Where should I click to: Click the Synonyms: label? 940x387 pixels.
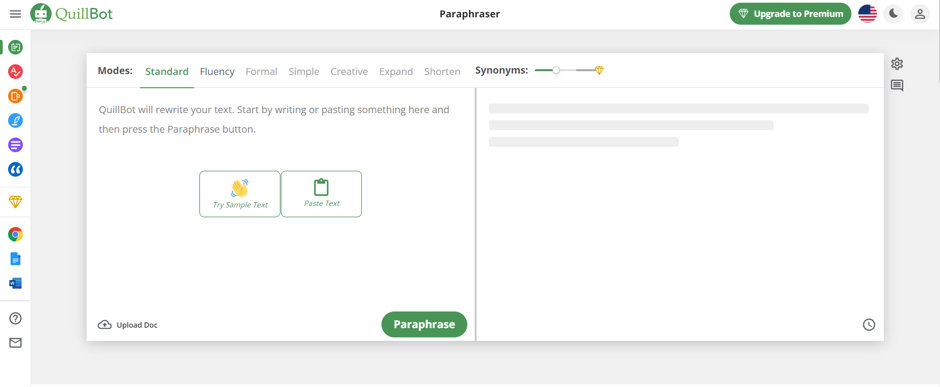(x=502, y=71)
